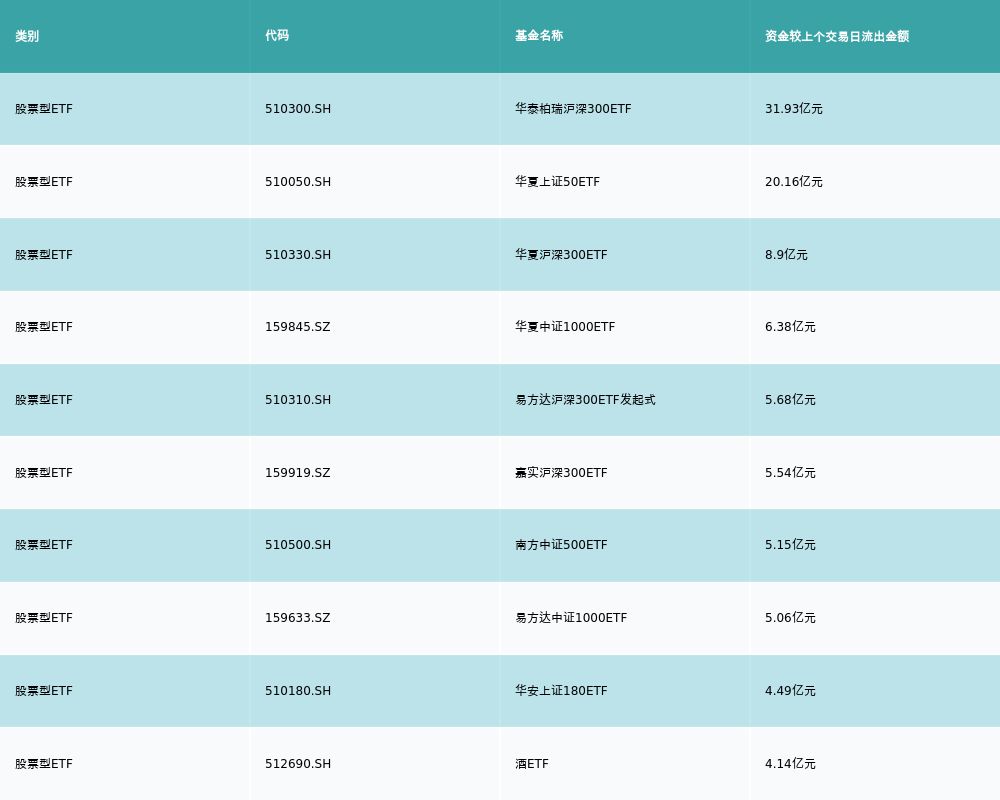The image size is (1000, 800).
Task: Select outflow amount 4.14亿元
Action: click(790, 764)
